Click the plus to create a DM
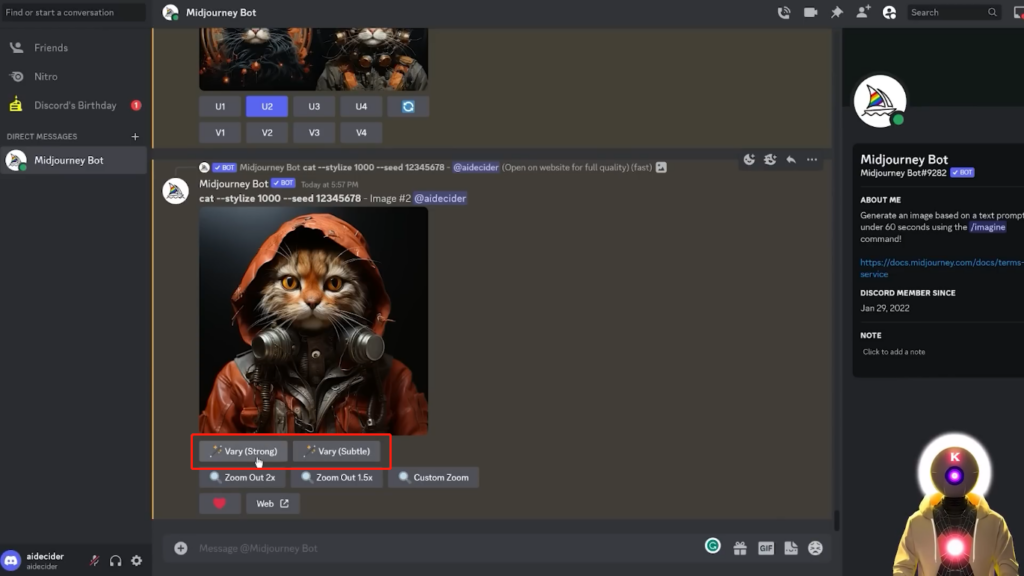This screenshot has width=1024, height=576. click(x=135, y=136)
